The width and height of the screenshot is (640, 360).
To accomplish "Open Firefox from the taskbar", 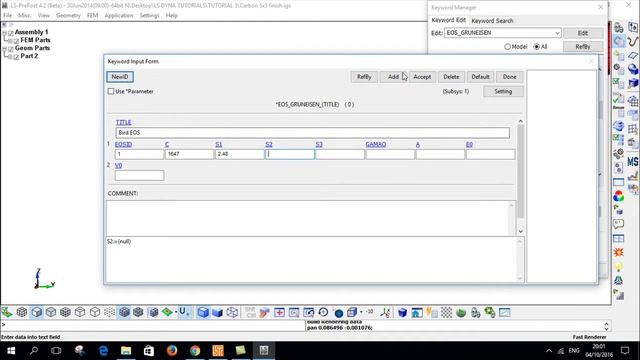I will pos(172,351).
